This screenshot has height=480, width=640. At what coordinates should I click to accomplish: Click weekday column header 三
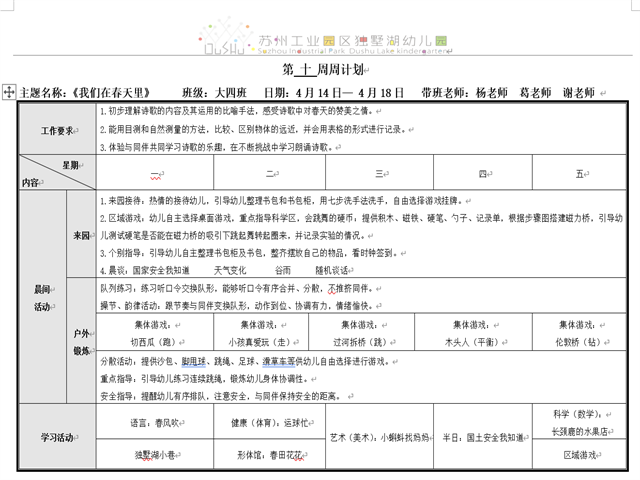pos(380,173)
